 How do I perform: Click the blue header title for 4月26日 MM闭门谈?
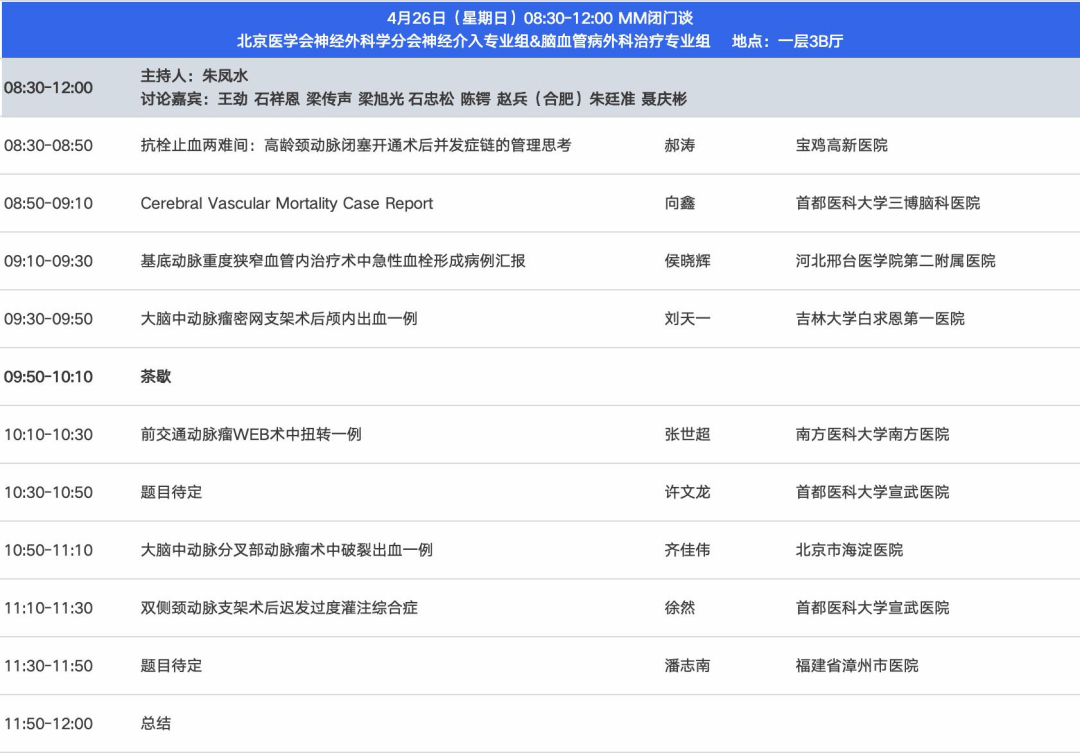(x=539, y=18)
